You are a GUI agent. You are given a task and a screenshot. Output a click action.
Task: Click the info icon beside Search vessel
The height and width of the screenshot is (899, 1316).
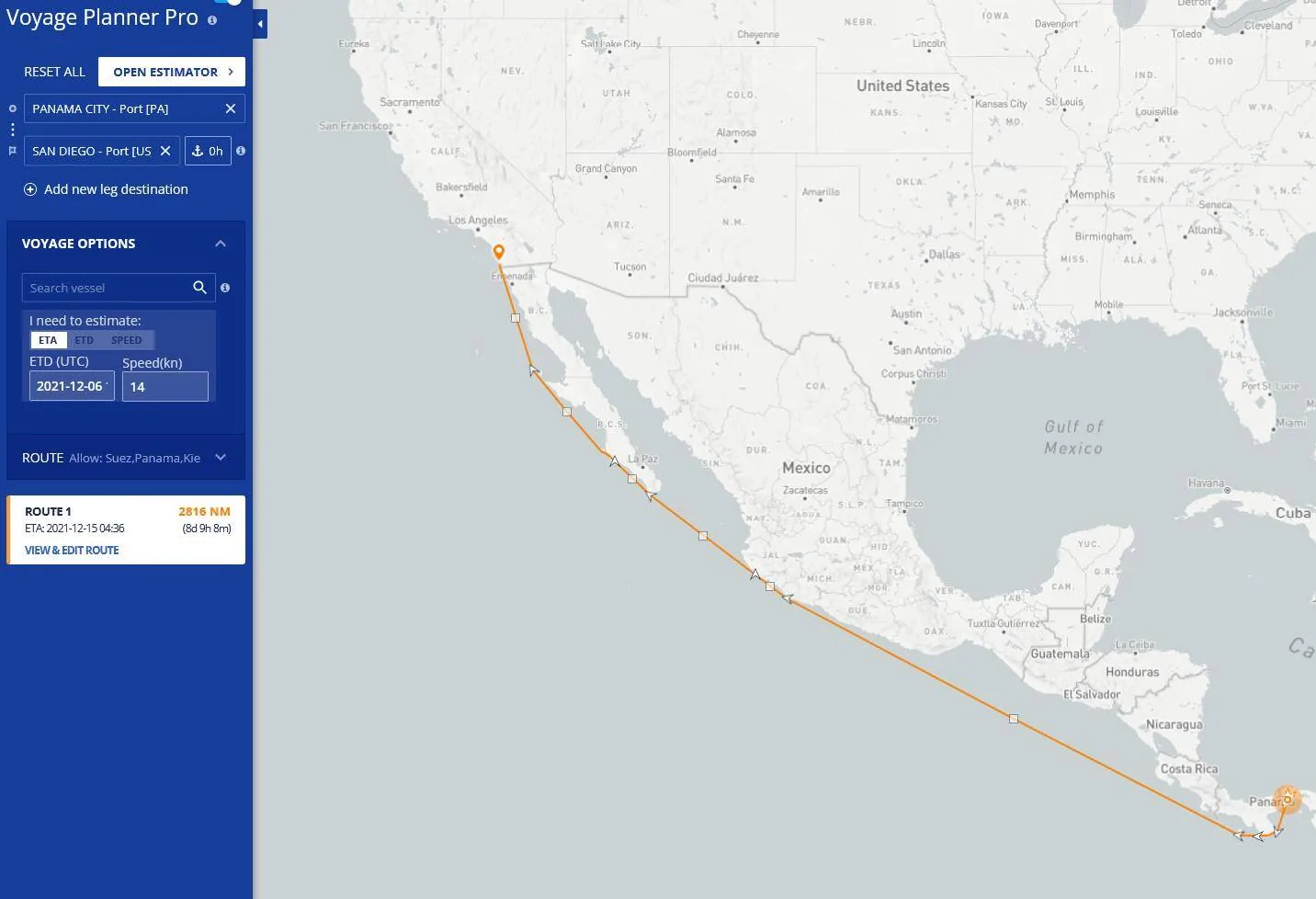[x=225, y=288]
